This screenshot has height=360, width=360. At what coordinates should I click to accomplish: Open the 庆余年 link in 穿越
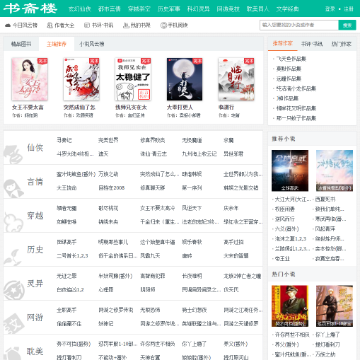(231, 208)
